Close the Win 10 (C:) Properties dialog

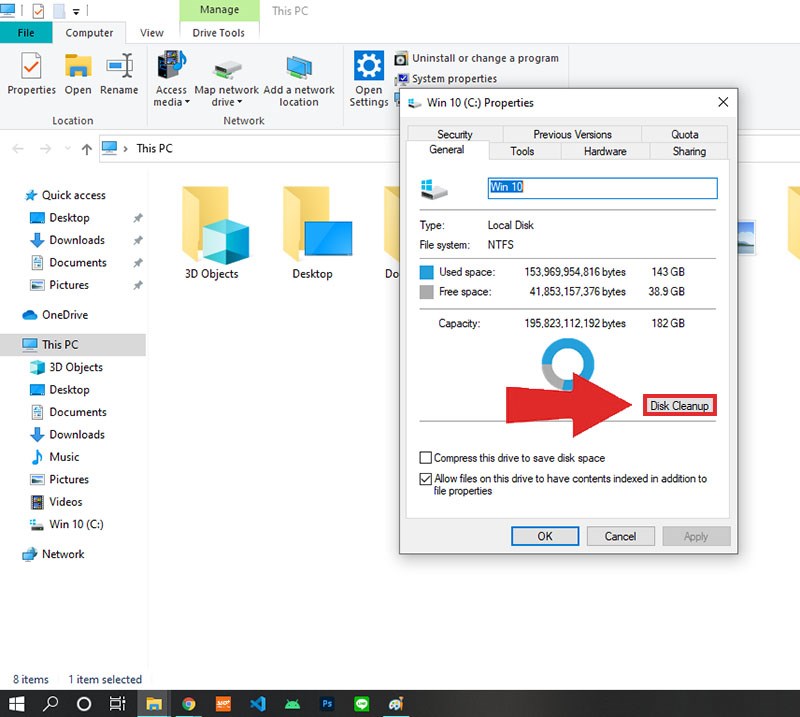pos(723,102)
